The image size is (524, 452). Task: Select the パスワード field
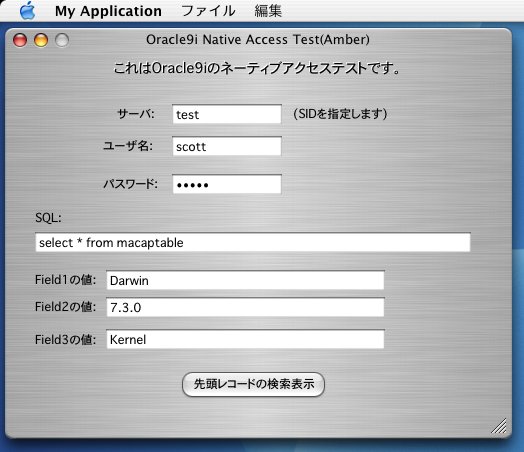point(227,184)
